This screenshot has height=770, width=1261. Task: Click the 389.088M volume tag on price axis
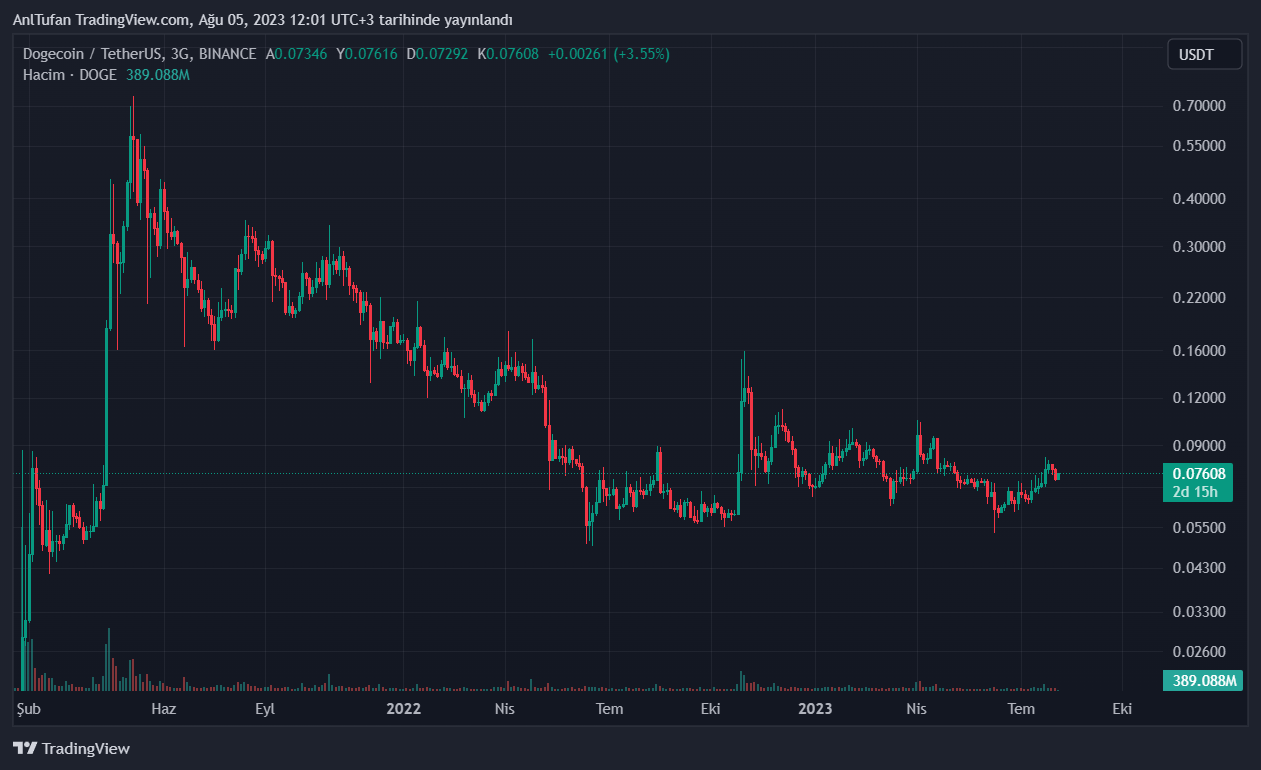1202,681
